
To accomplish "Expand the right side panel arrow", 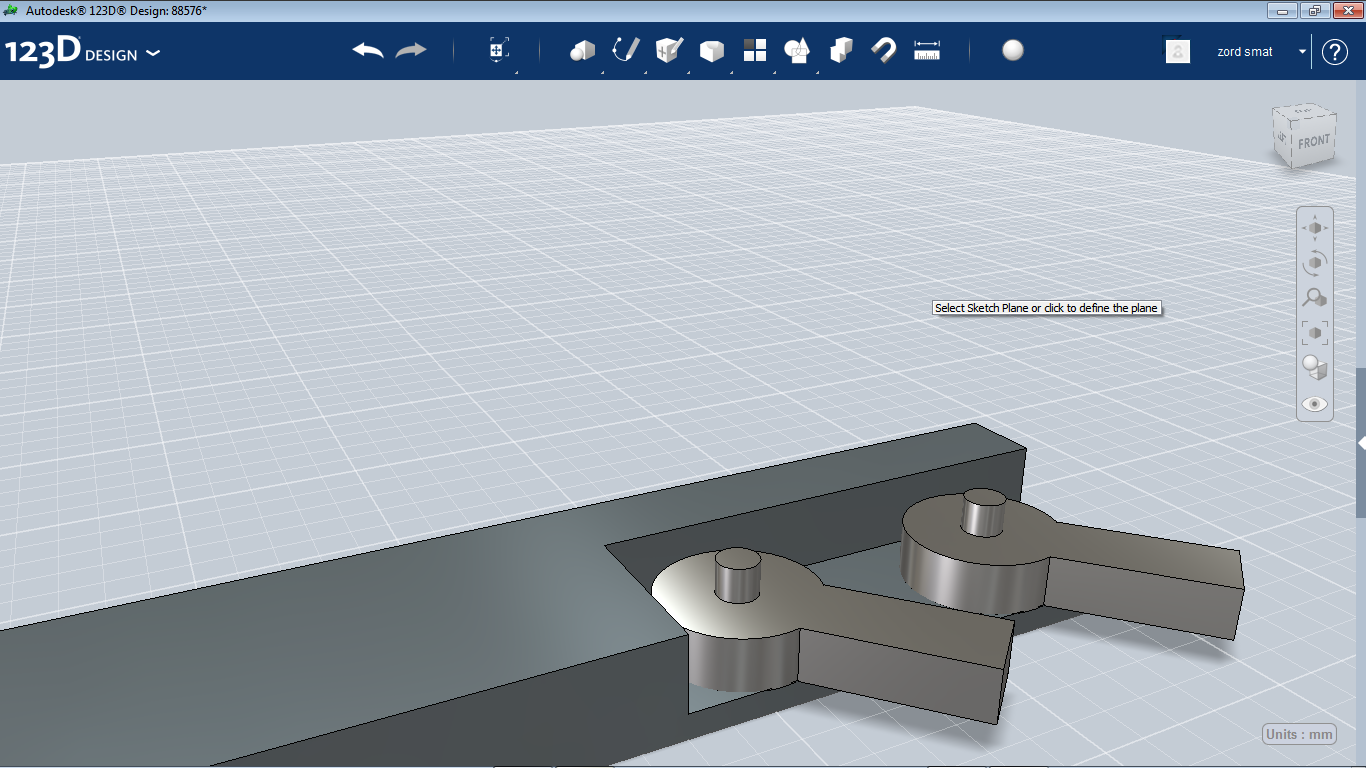I will tap(1361, 442).
